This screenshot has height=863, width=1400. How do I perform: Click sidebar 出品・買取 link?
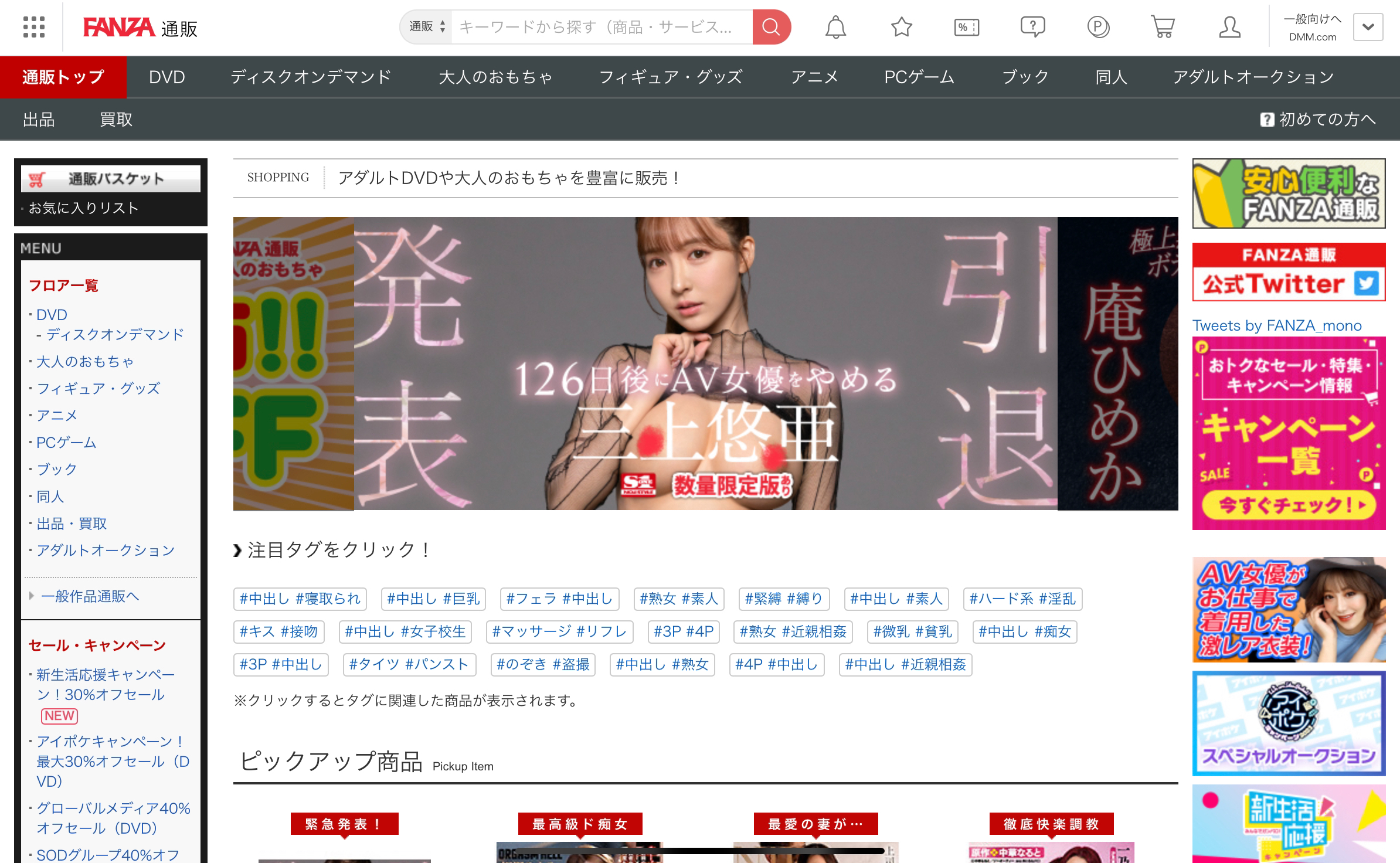pos(72,524)
